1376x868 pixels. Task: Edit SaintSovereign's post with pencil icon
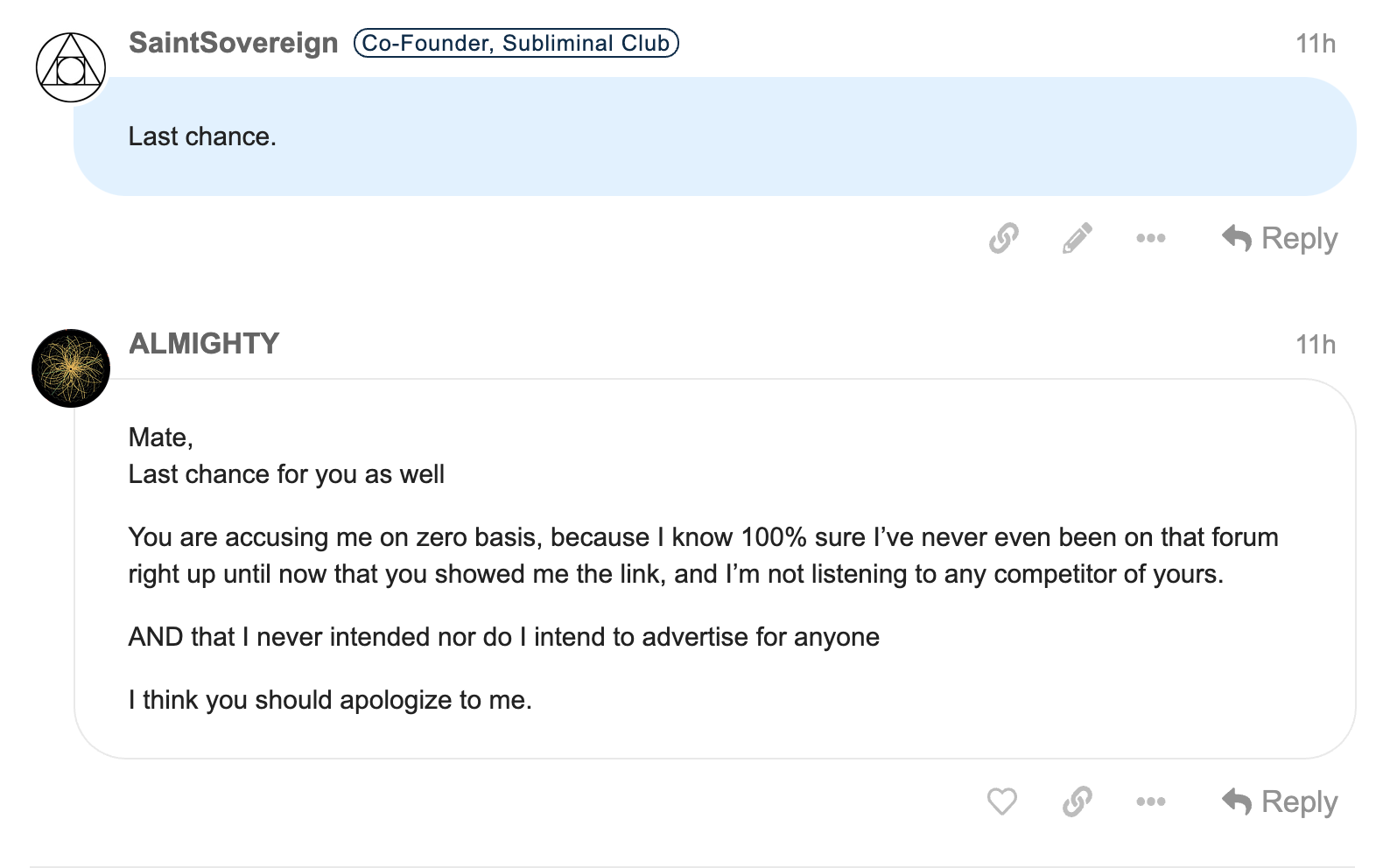click(x=1077, y=238)
